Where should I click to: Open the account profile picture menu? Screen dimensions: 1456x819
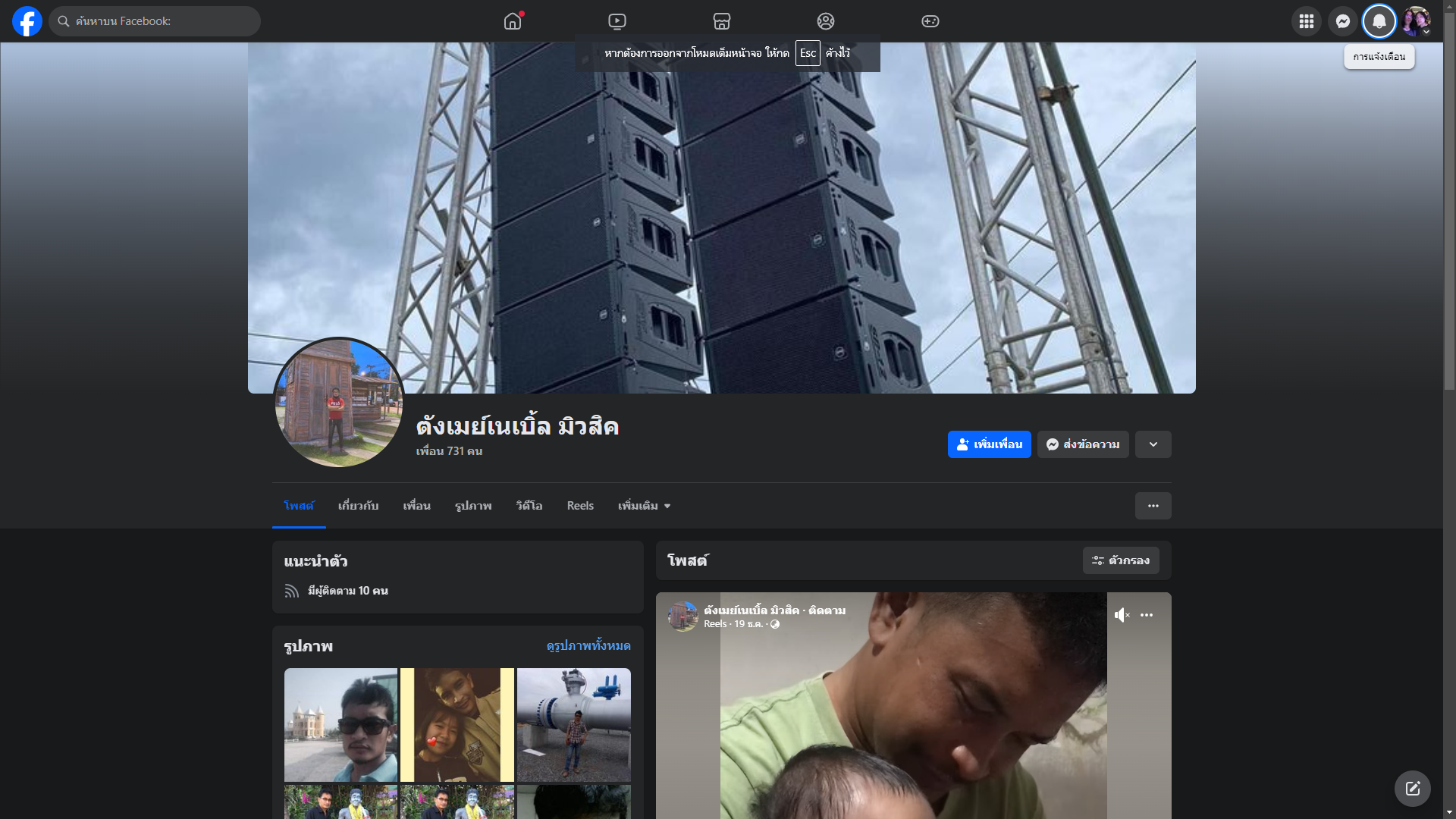coord(1416,21)
